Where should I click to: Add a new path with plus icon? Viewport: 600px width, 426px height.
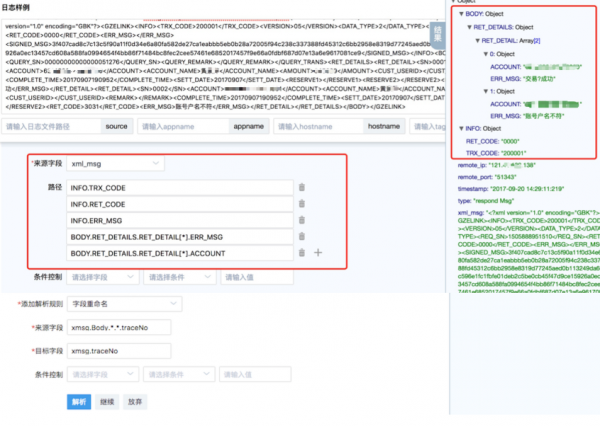[x=318, y=253]
